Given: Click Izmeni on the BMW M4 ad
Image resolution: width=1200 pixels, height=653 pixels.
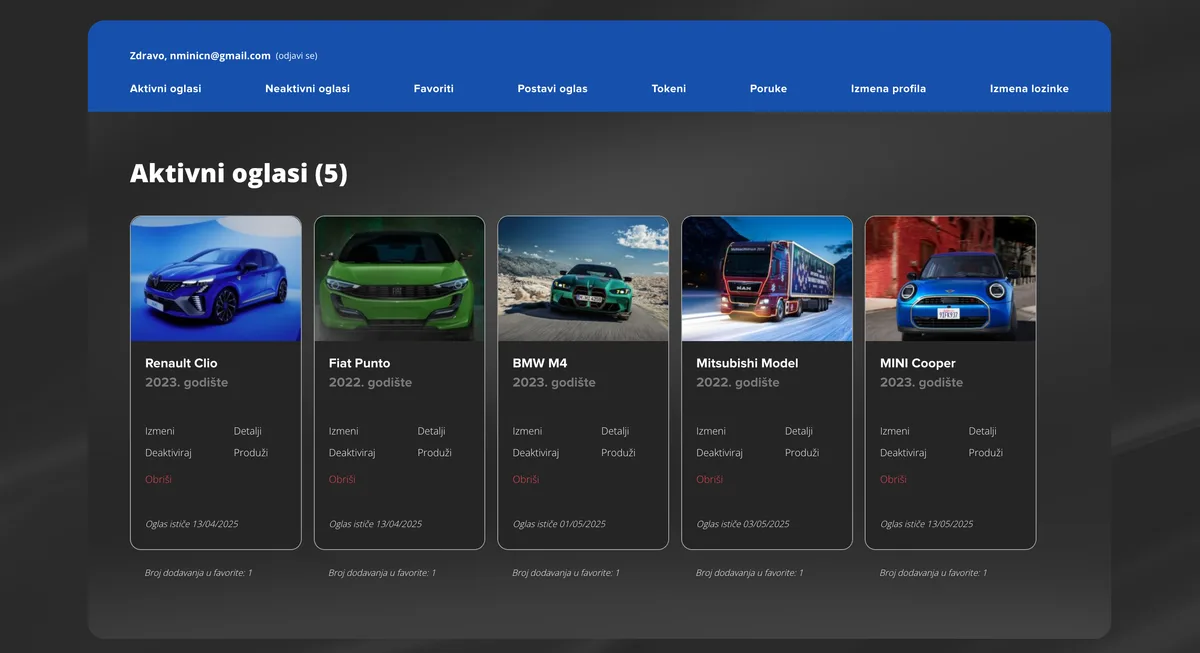Looking at the screenshot, I should [x=528, y=431].
